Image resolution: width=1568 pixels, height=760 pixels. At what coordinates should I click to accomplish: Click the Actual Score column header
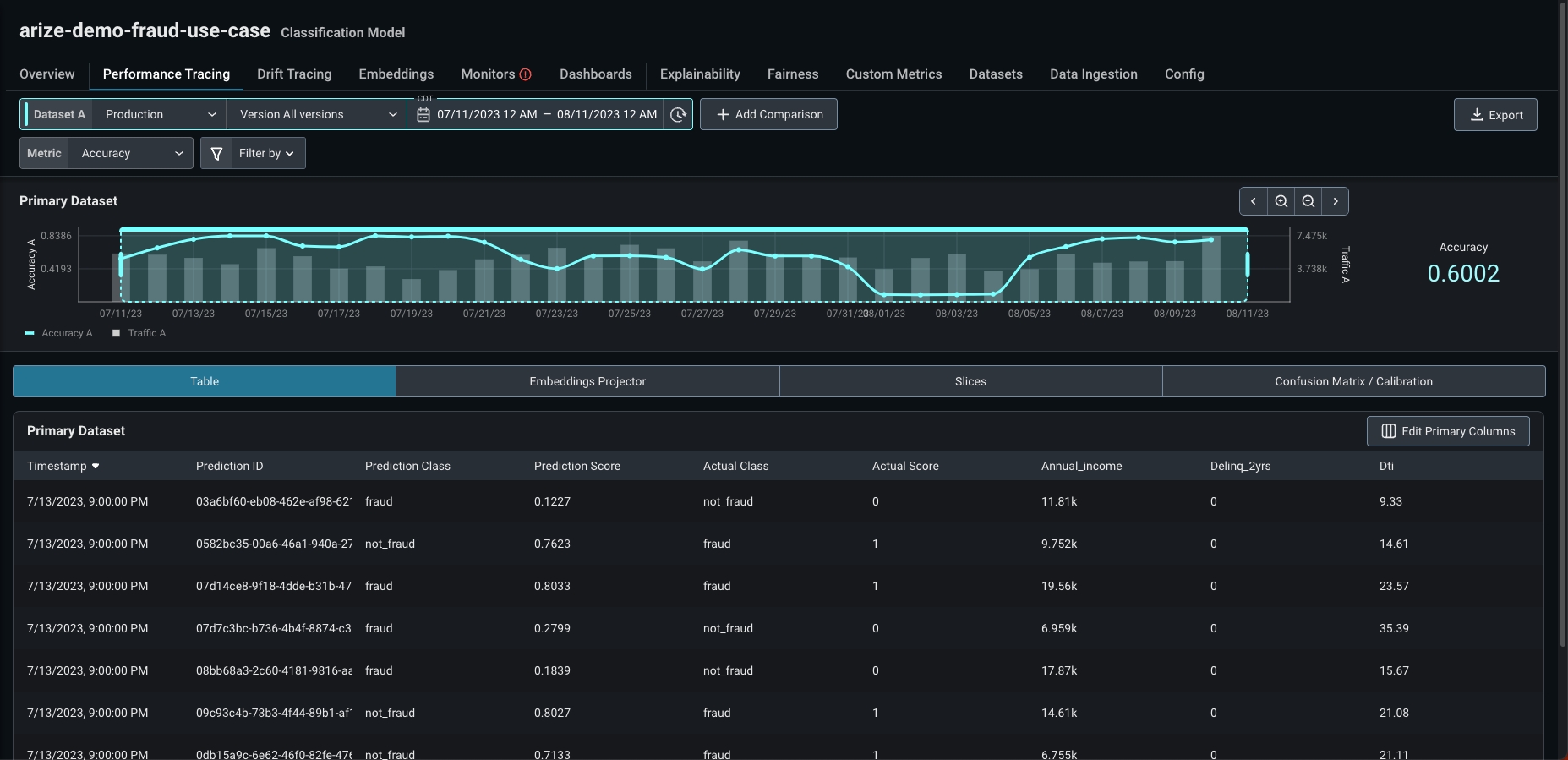click(905, 466)
